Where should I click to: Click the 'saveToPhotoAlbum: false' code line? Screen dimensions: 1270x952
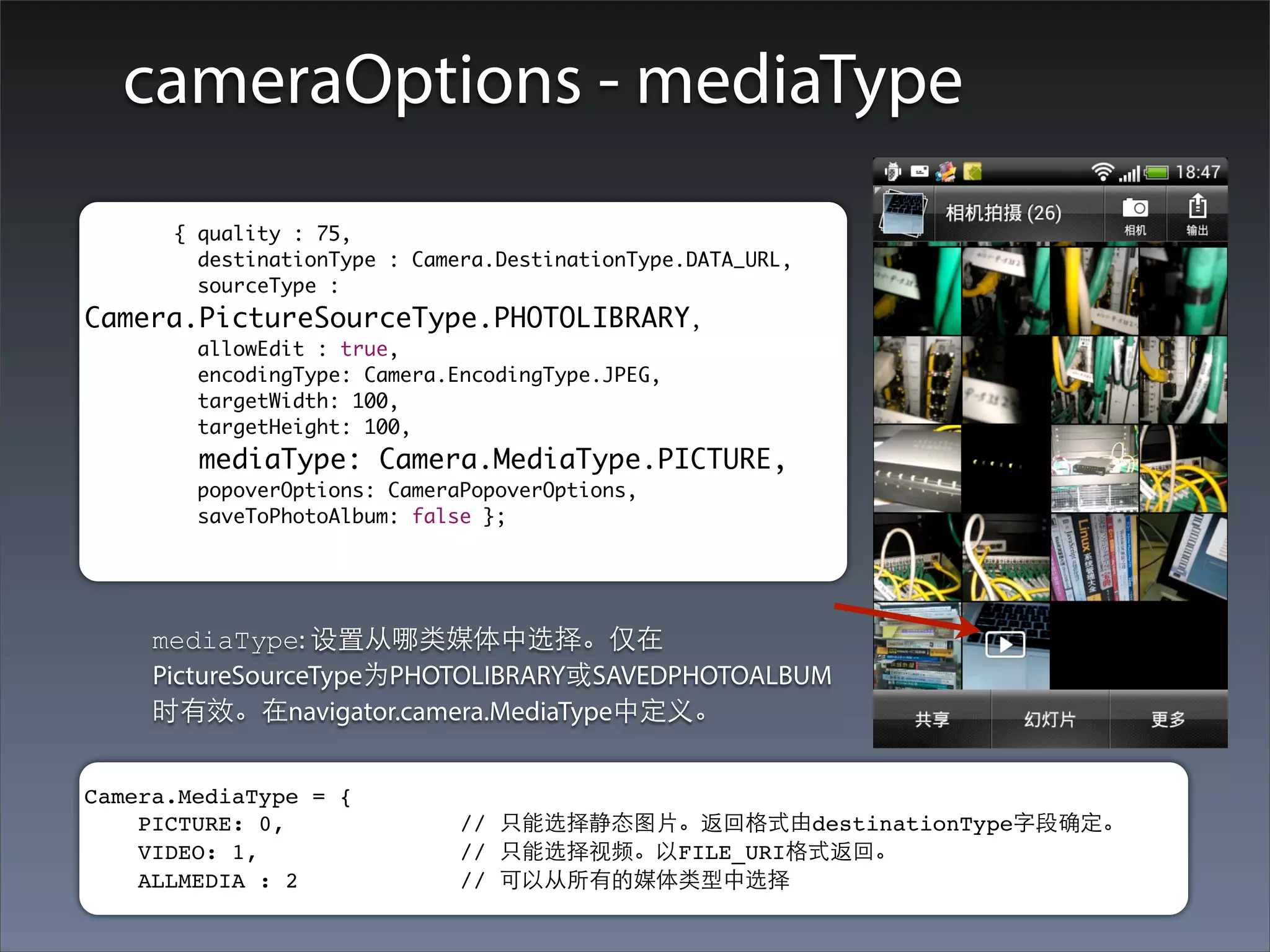click(351, 516)
